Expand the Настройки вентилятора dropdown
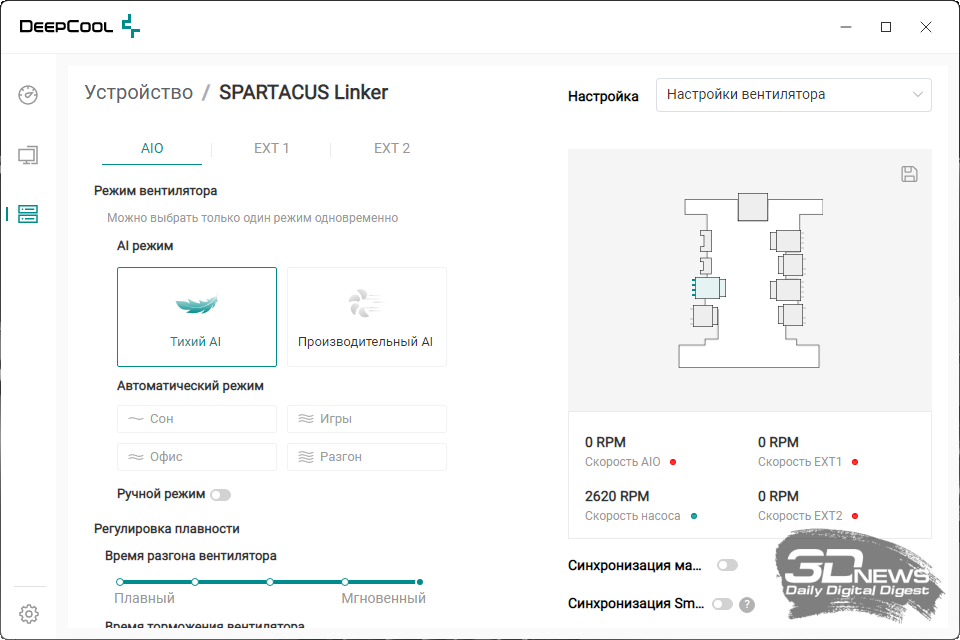The width and height of the screenshot is (960, 640). coord(794,95)
